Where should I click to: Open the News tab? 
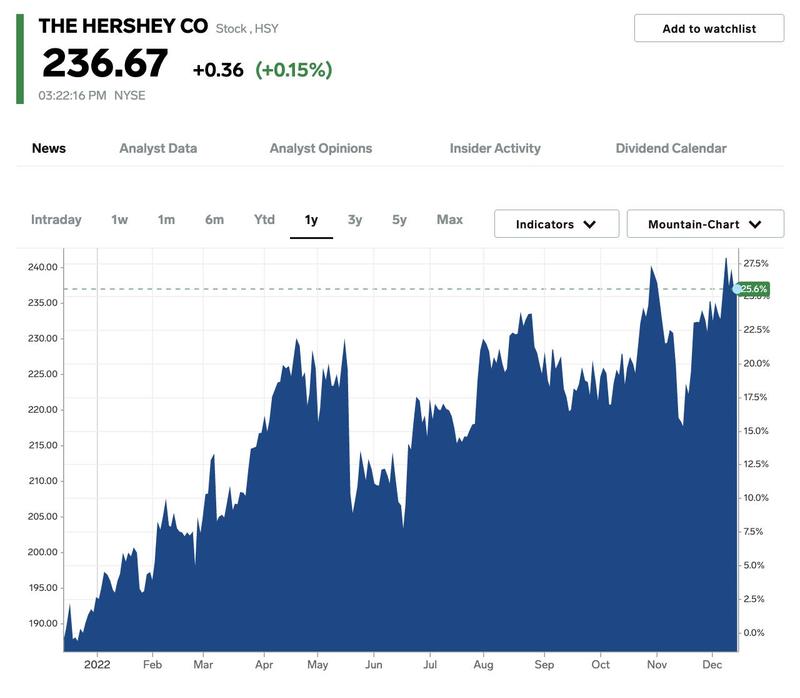coord(49,148)
